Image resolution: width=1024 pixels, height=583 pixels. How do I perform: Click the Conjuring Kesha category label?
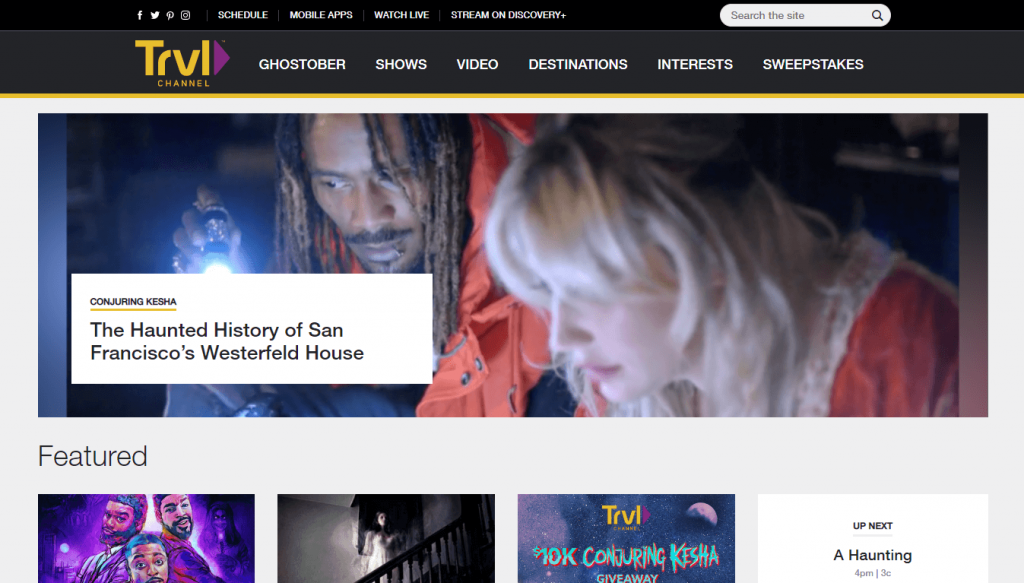point(133,302)
